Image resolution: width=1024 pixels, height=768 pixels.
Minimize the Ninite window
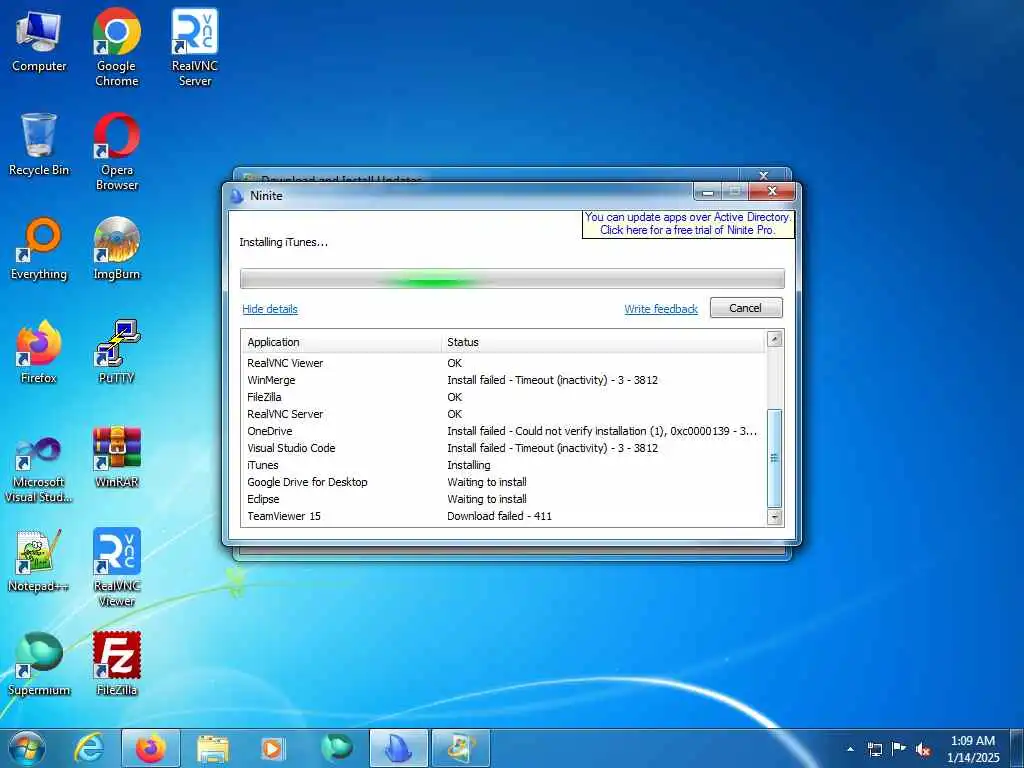(x=707, y=192)
